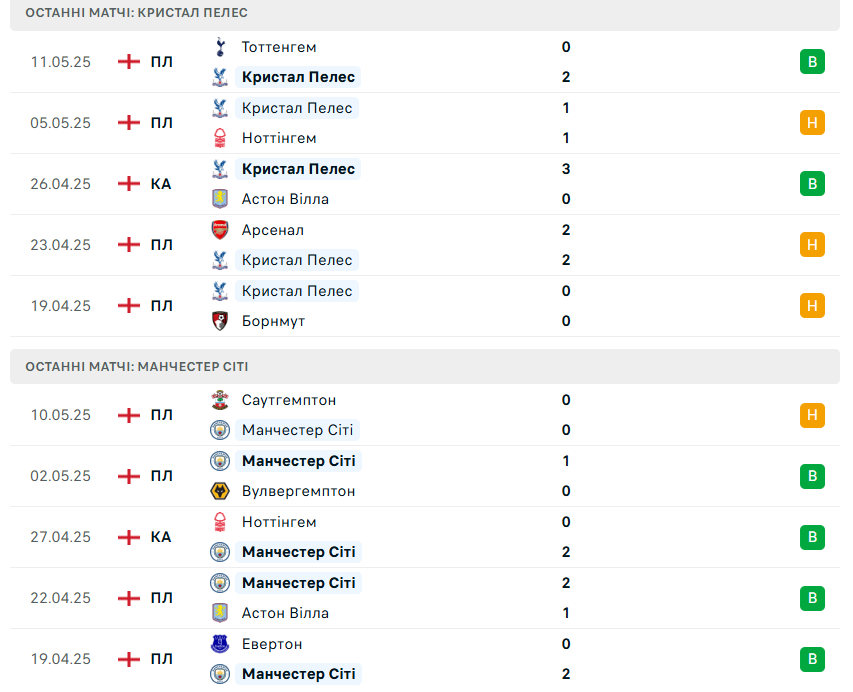Click the Nottingham crest in the 05.05.25 match
The image size is (853, 692).
(220, 138)
